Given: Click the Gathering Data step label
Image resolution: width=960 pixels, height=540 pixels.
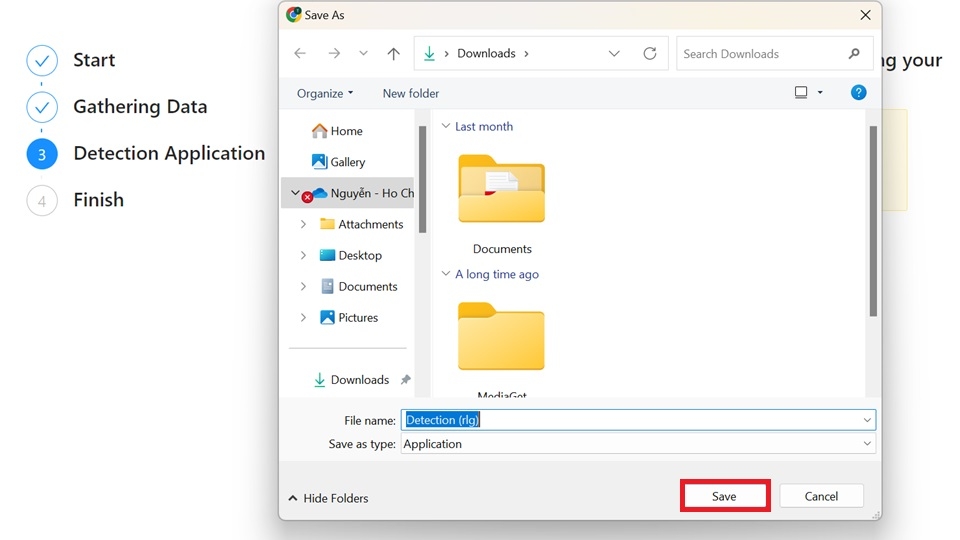Looking at the screenshot, I should coord(140,107).
